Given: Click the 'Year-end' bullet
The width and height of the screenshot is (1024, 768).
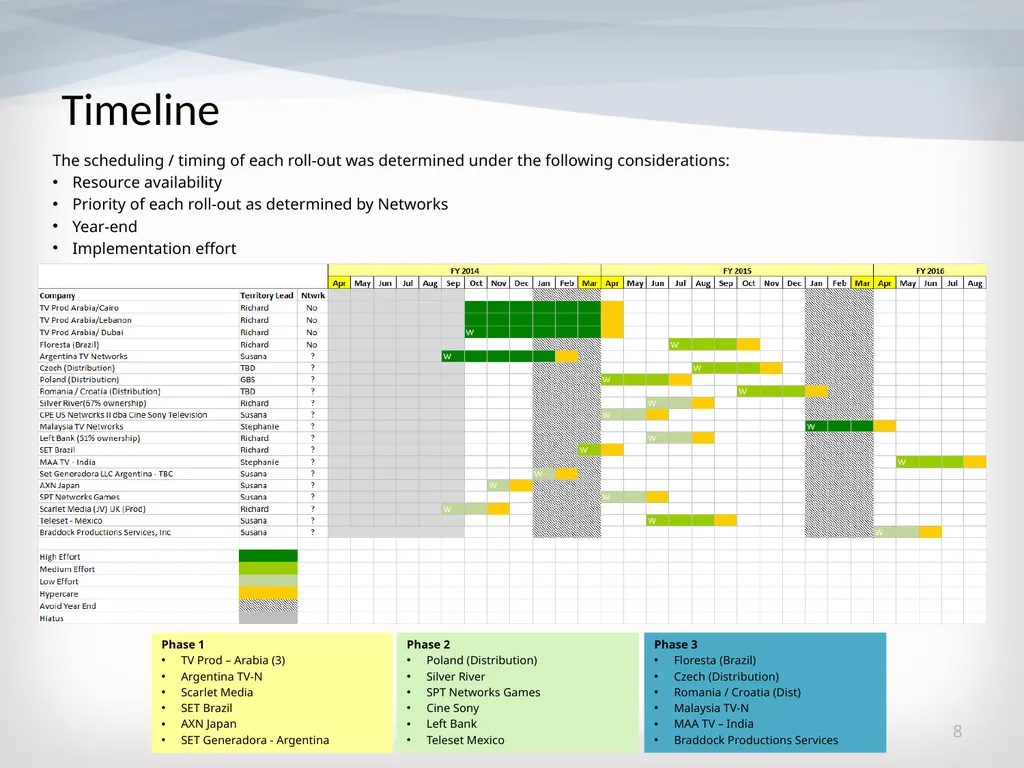Looking at the screenshot, I should point(104,227).
